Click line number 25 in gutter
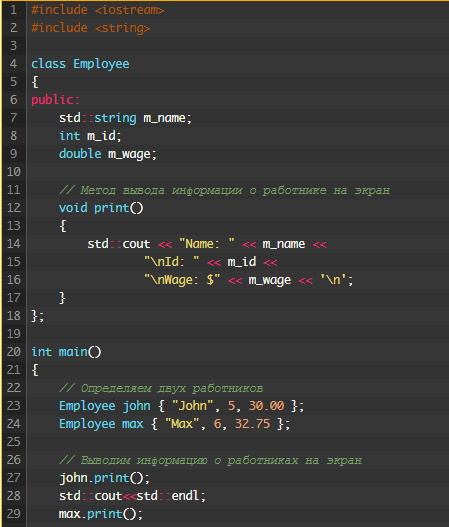The image size is (449, 527). coord(14,442)
